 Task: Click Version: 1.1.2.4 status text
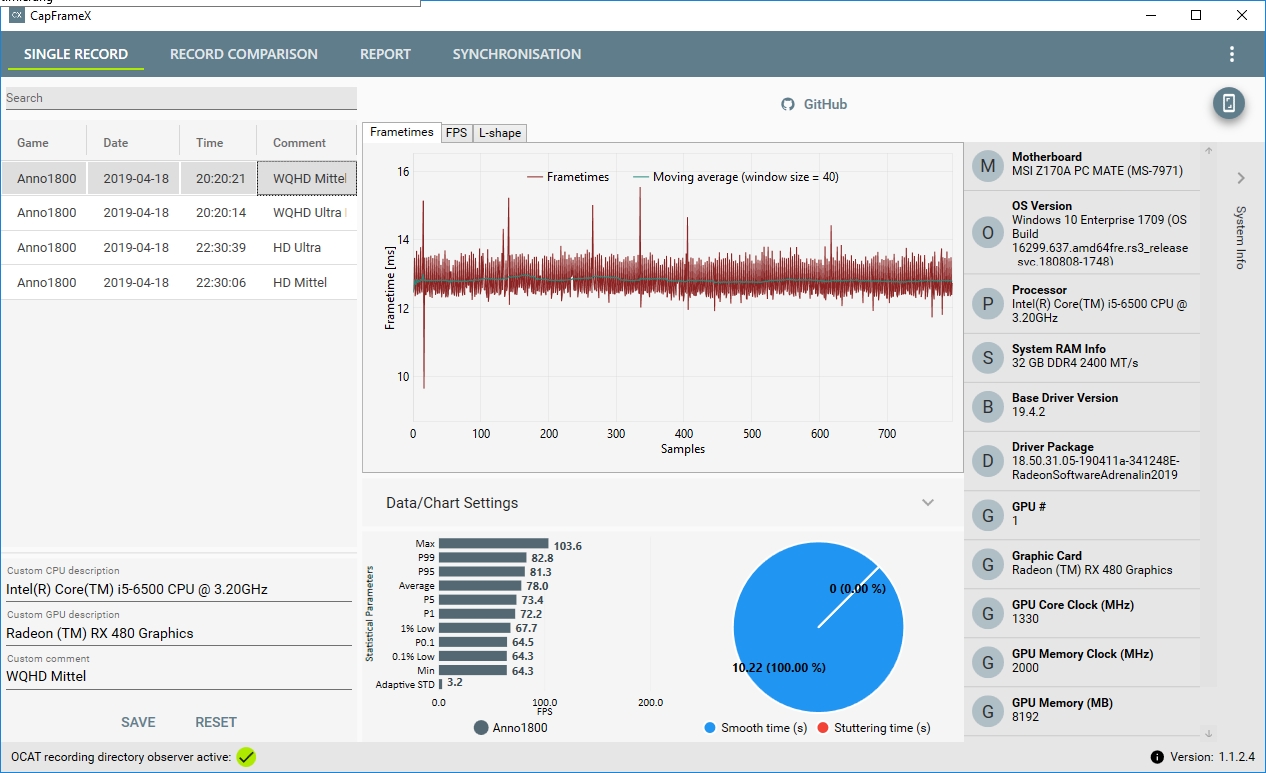point(1212,757)
